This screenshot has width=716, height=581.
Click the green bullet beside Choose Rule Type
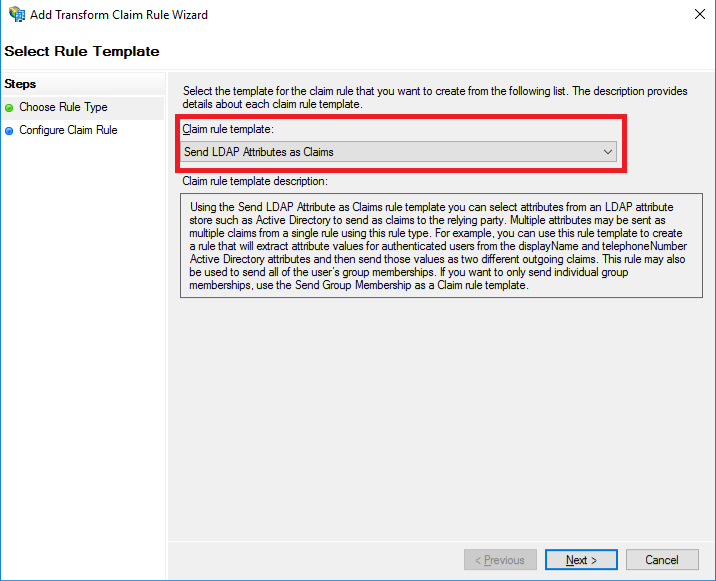[10, 108]
